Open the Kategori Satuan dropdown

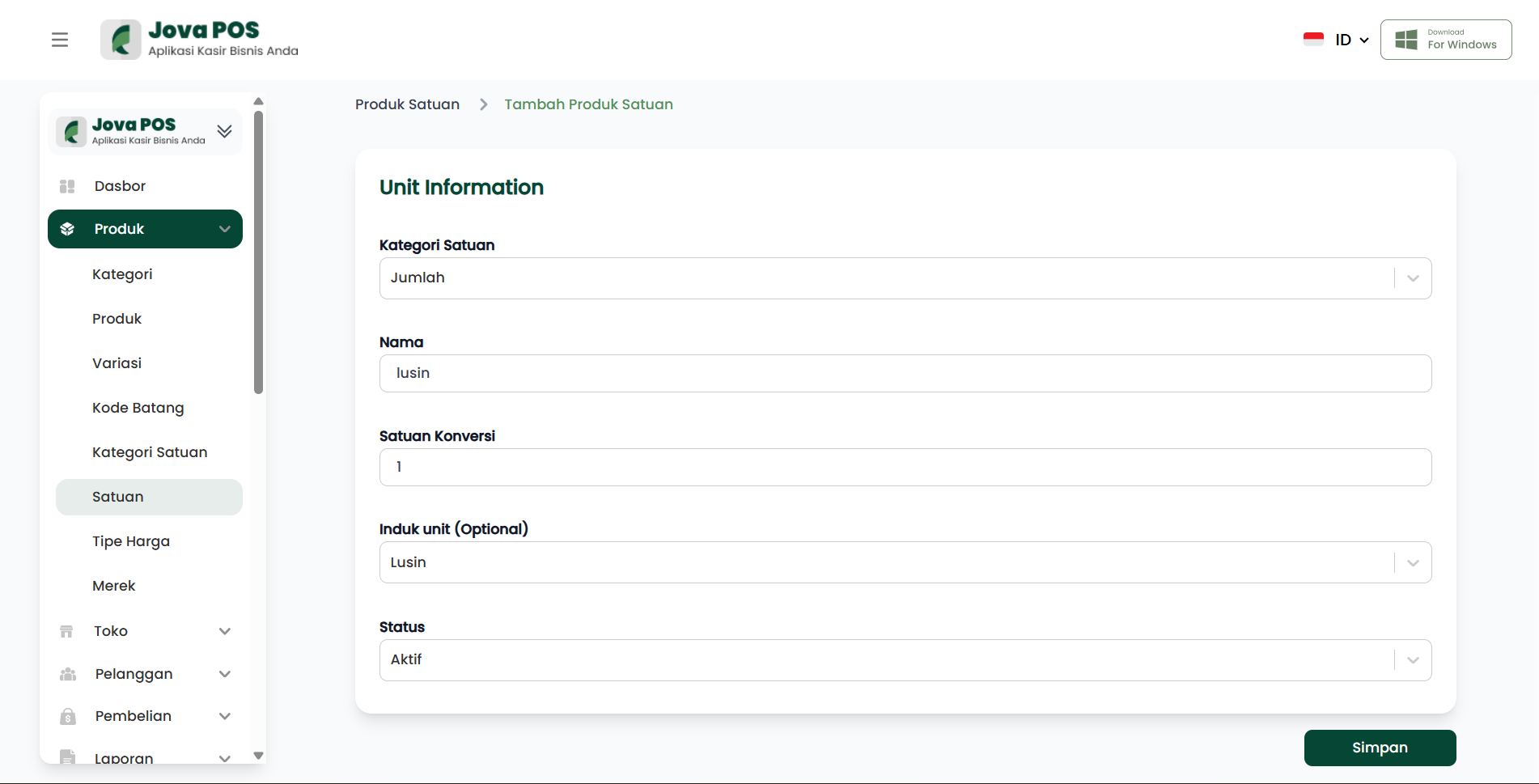pyautogui.click(x=1412, y=278)
